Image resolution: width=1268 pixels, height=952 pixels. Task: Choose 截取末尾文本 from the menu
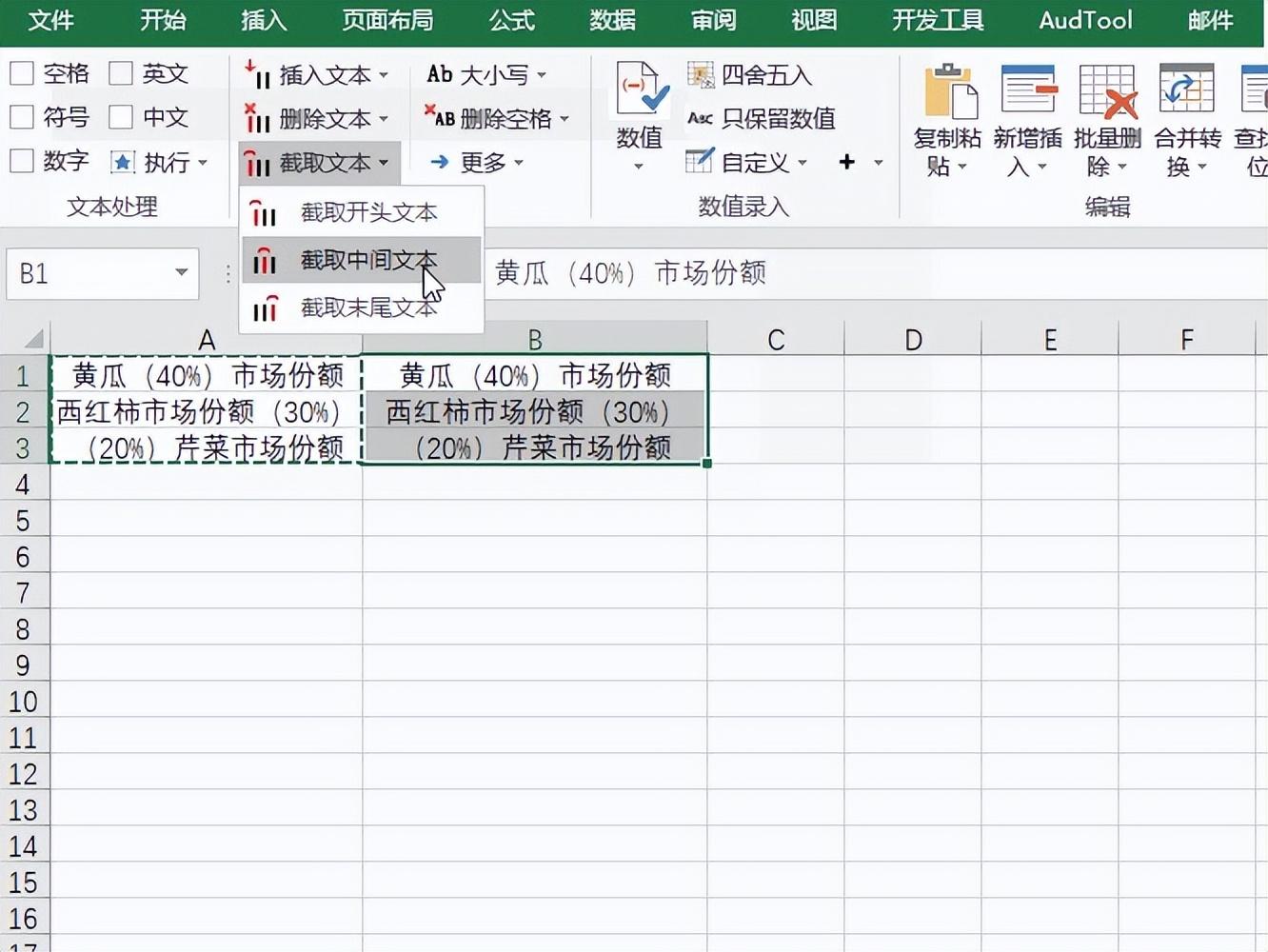click(x=362, y=307)
